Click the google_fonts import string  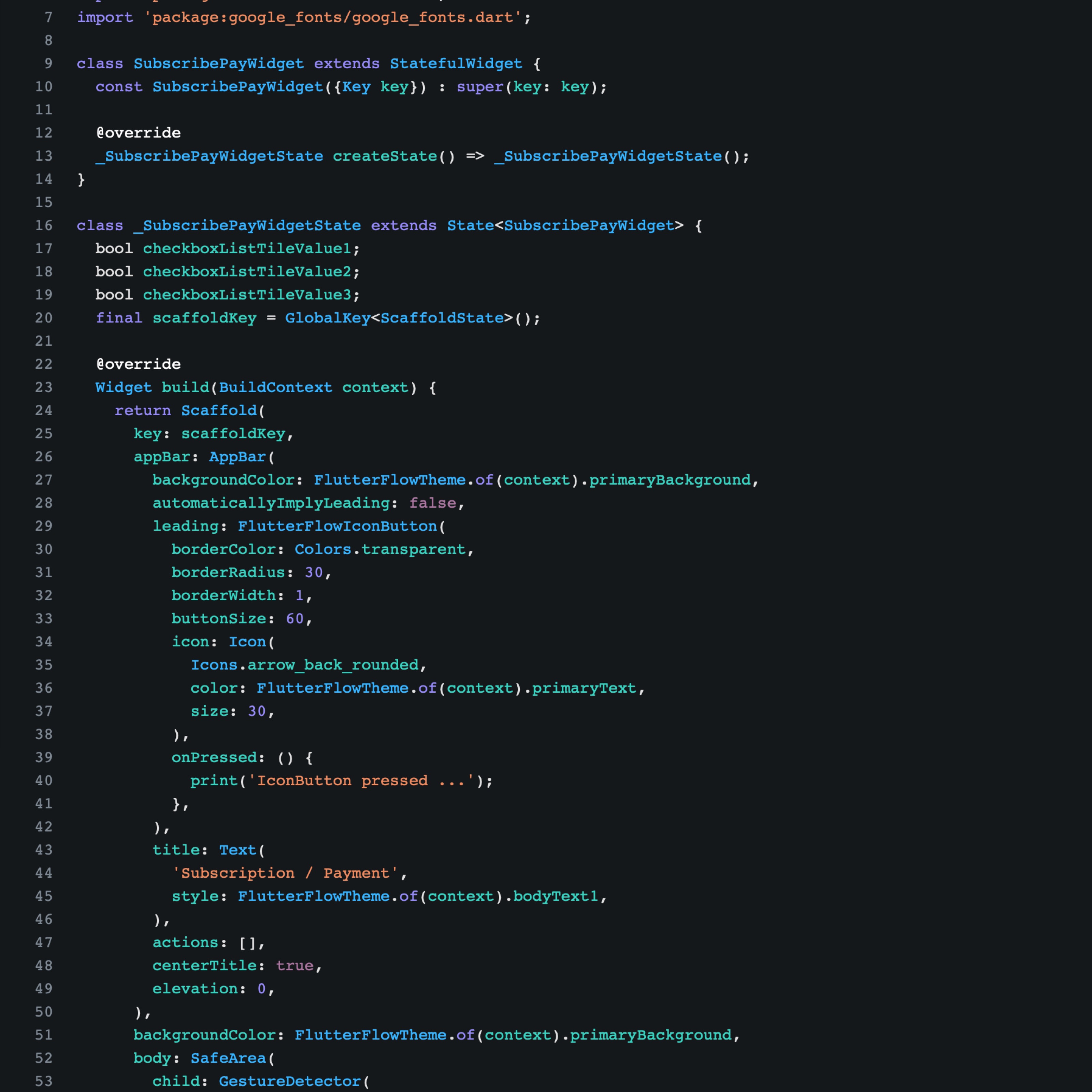[x=333, y=17]
